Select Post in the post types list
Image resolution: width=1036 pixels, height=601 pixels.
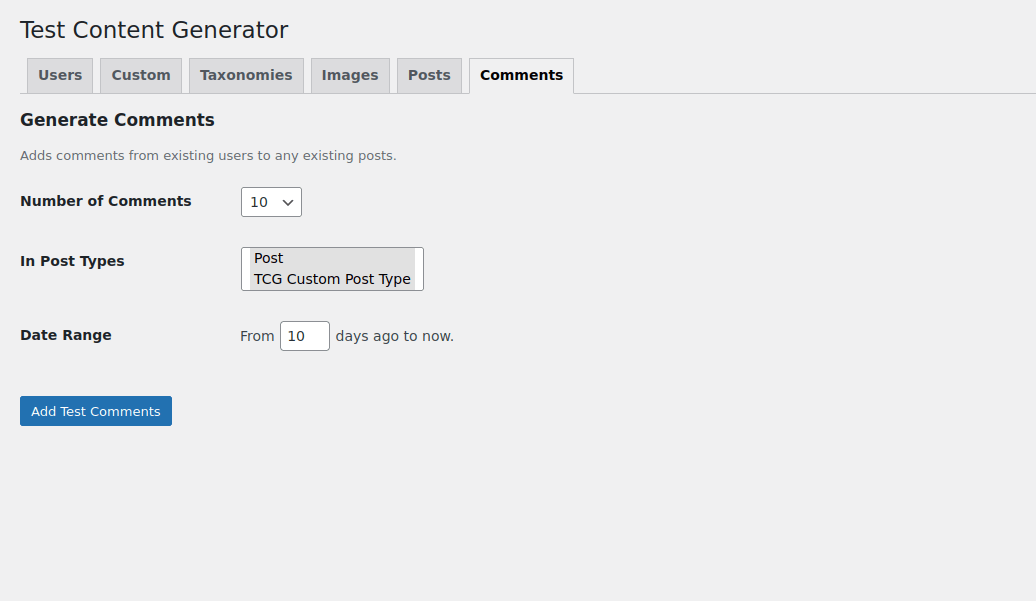[332, 258]
